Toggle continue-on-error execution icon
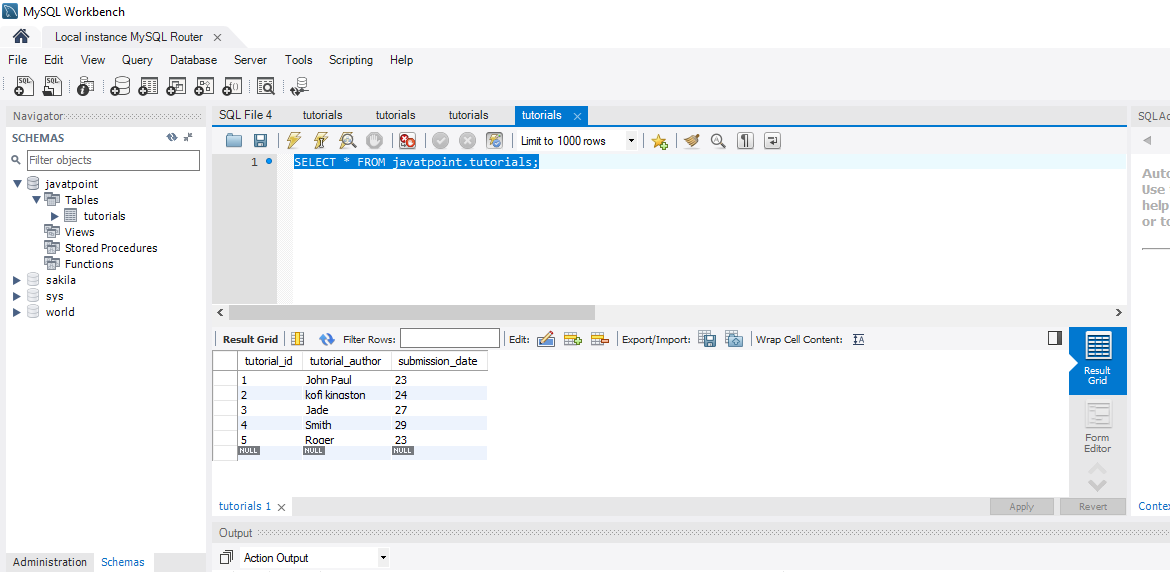 point(407,140)
